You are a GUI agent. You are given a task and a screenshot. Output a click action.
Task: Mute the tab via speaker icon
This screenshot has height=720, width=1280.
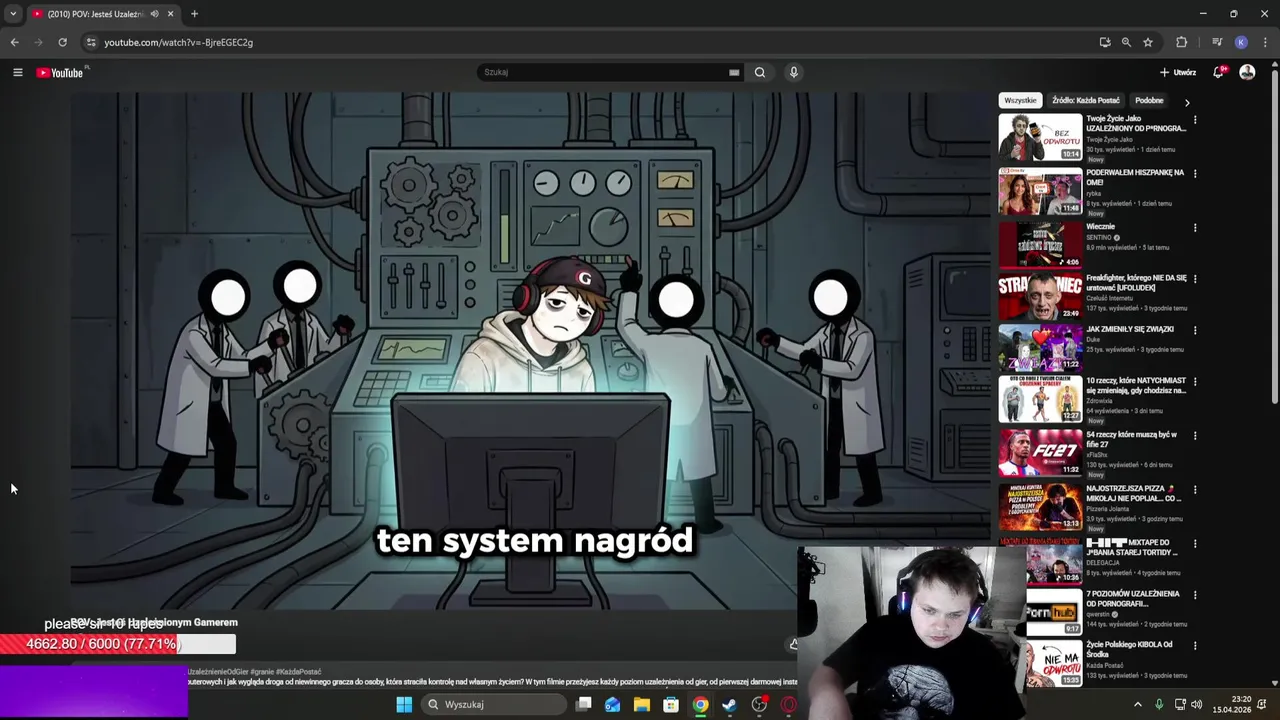(154, 14)
